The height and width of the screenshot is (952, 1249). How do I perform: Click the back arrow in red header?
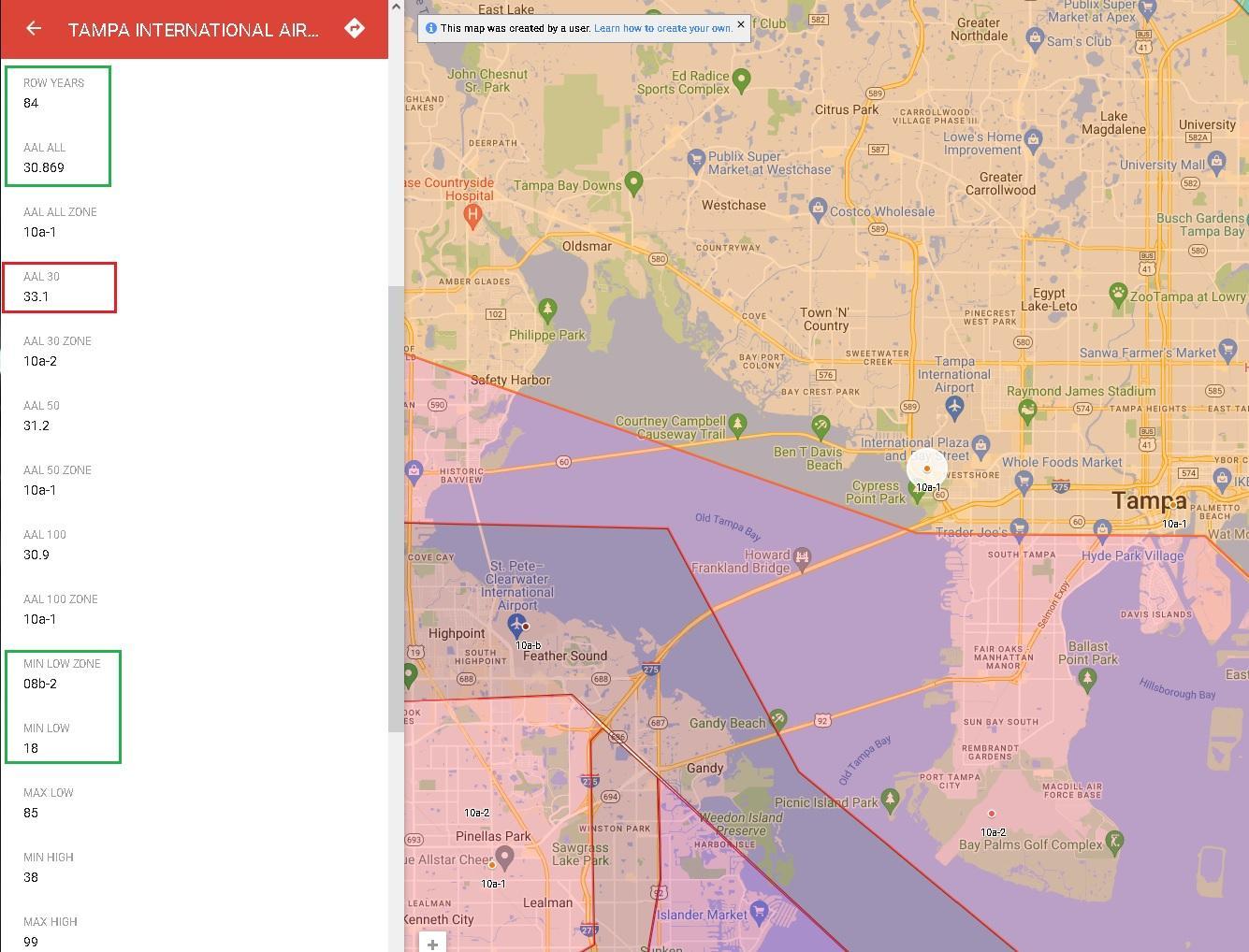(x=34, y=28)
